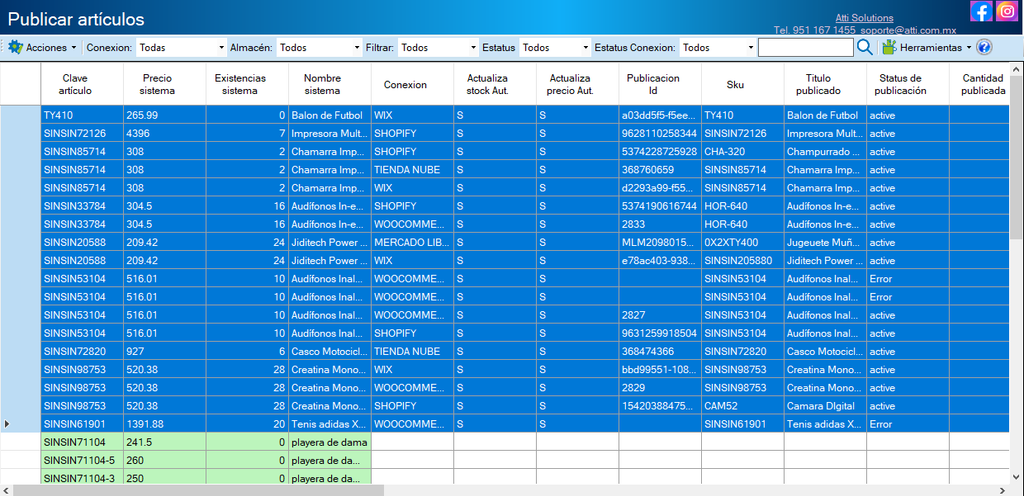Select Sku cell CHA-320
Screen dimensions: 1024x496
[x=743, y=151]
